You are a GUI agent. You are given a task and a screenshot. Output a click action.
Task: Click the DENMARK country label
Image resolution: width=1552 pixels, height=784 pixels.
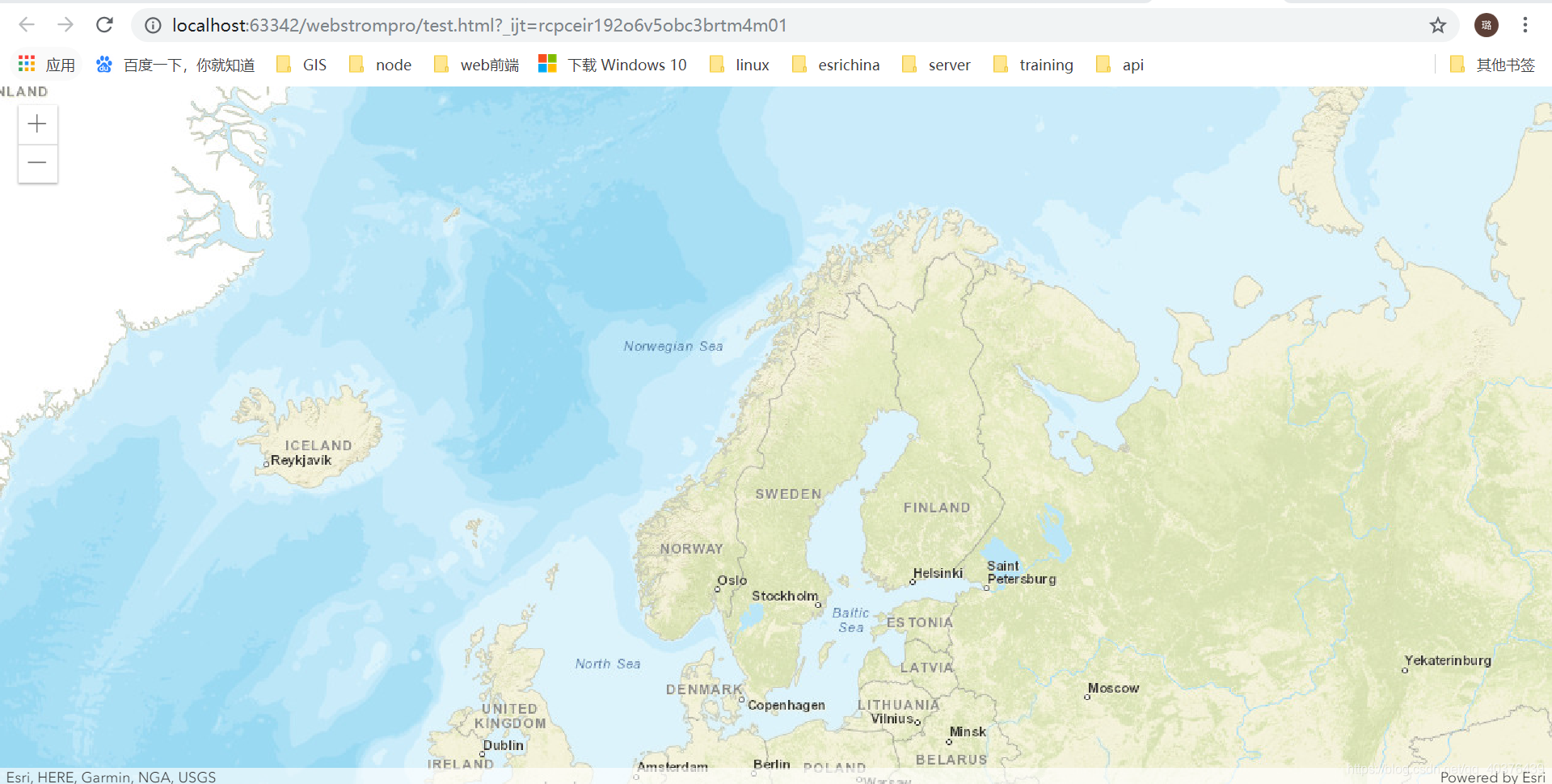(704, 689)
